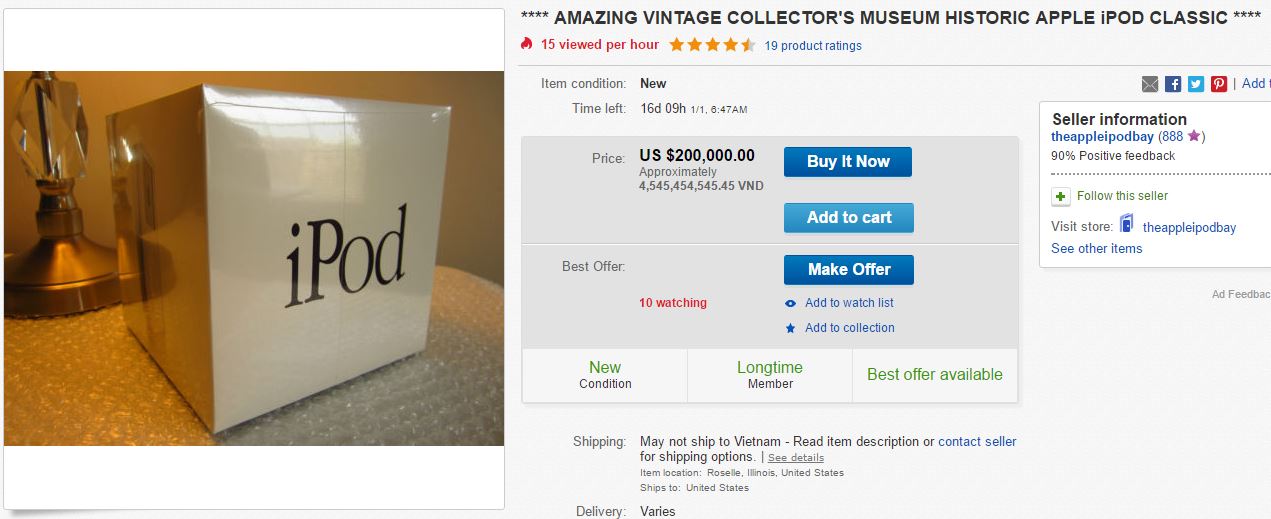Share listing via email envelope icon
The width and height of the screenshot is (1271, 519).
point(1150,84)
